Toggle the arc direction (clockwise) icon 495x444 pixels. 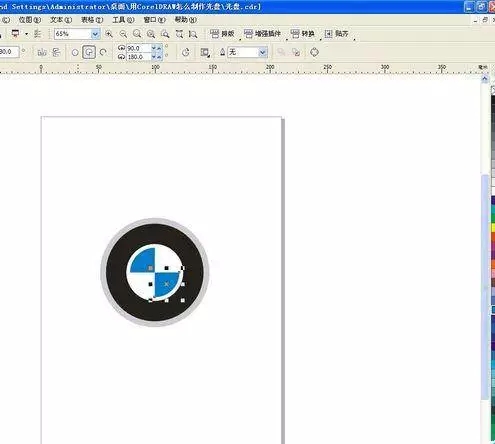tap(186, 52)
